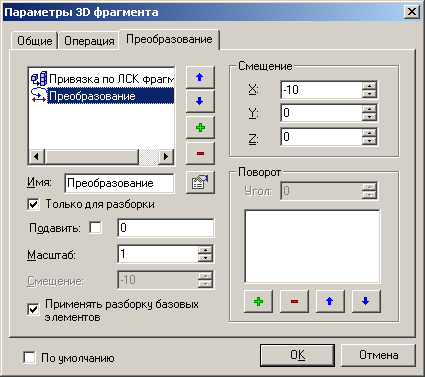Move rotation down in Поворот group

click(x=366, y=301)
